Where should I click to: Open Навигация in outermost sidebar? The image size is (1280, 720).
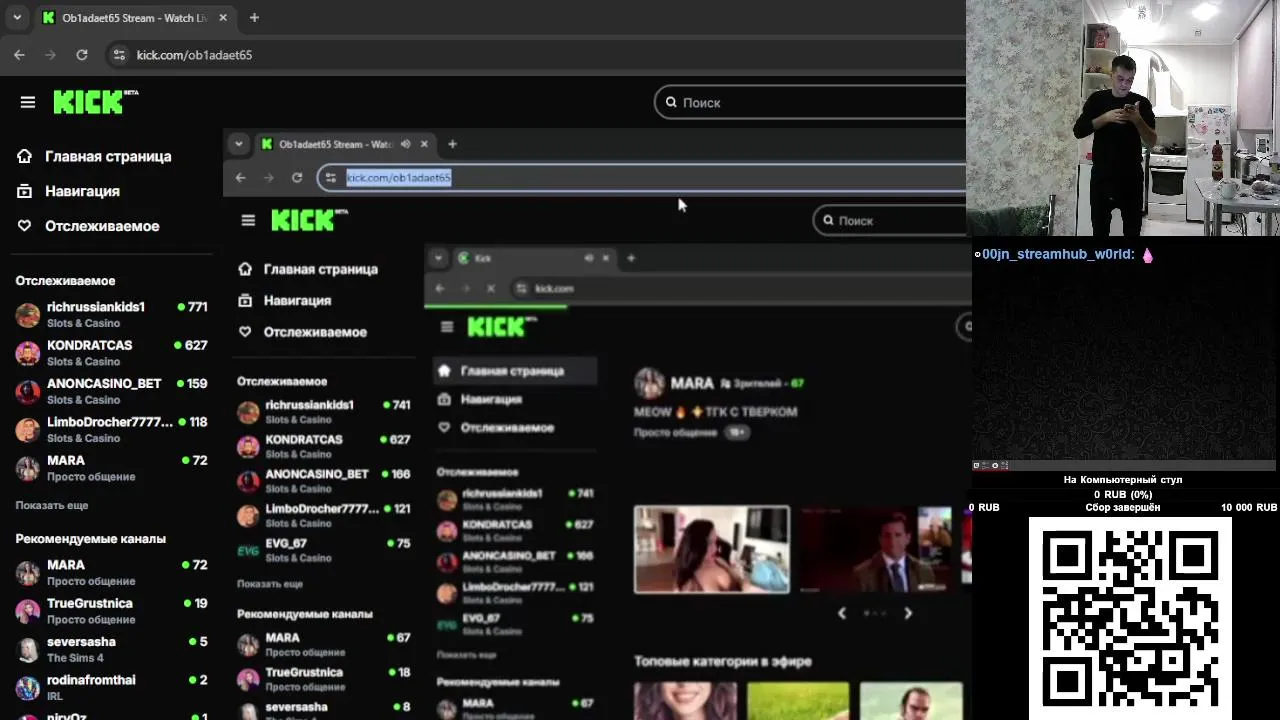[82, 191]
